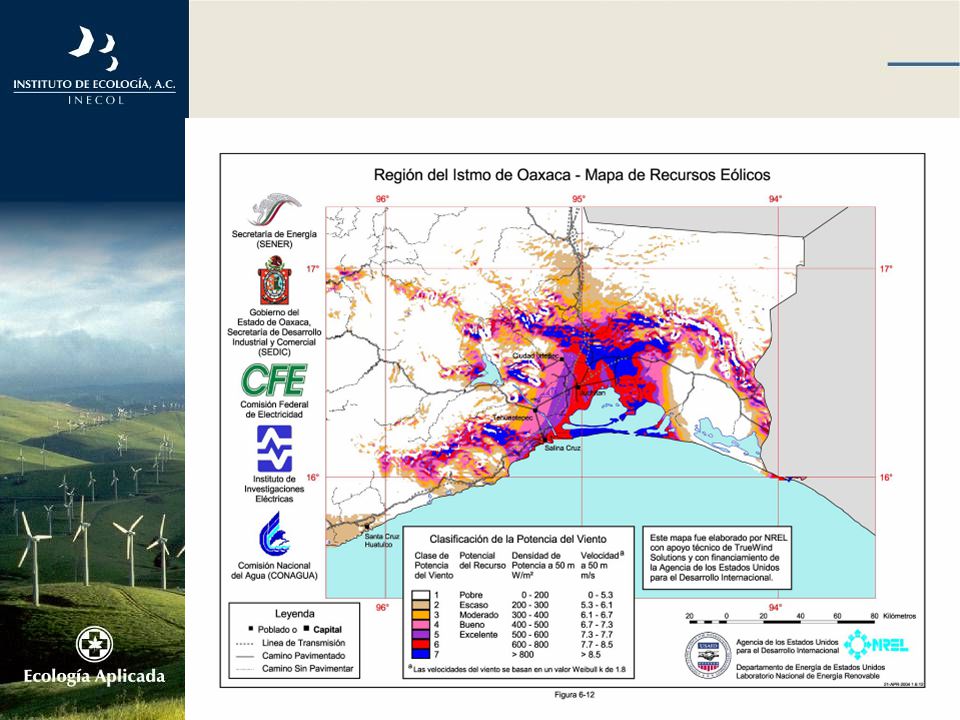Click the '17°' latitude label at left
960x720 pixels.
coord(313,269)
